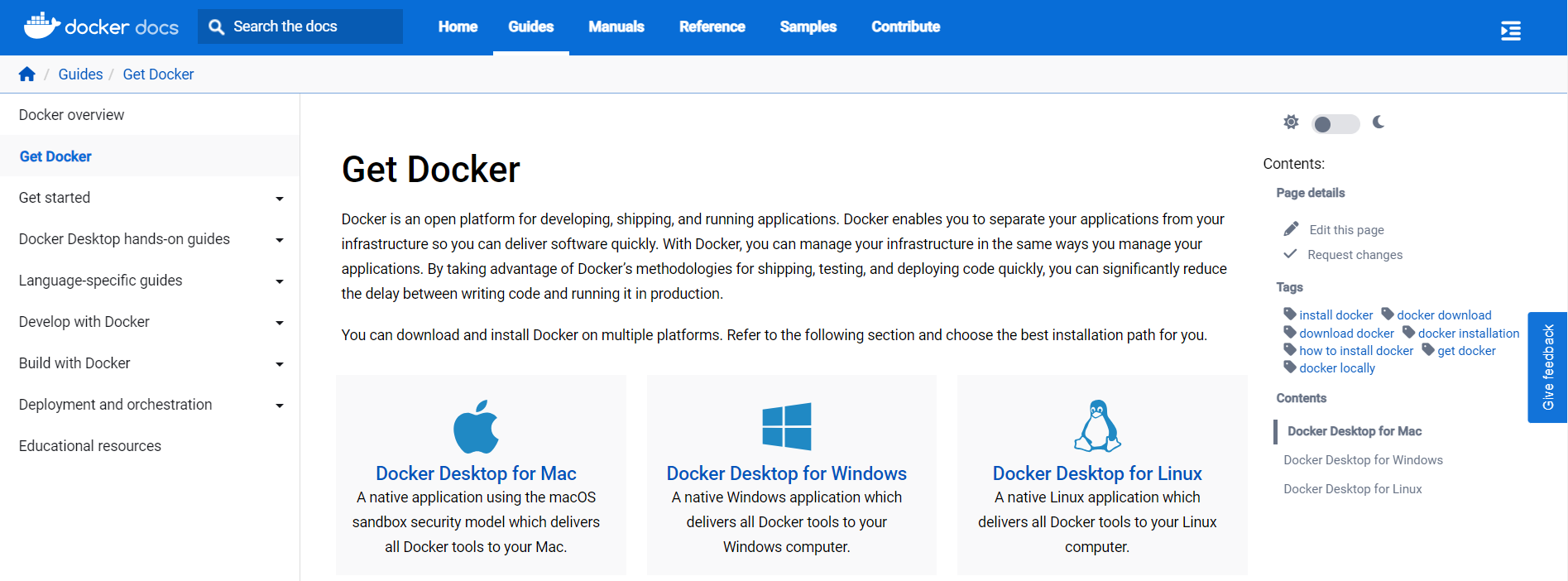Screen dimensions: 1568x581
Task: Select Educational resources in sidebar
Action: [x=150, y=446]
